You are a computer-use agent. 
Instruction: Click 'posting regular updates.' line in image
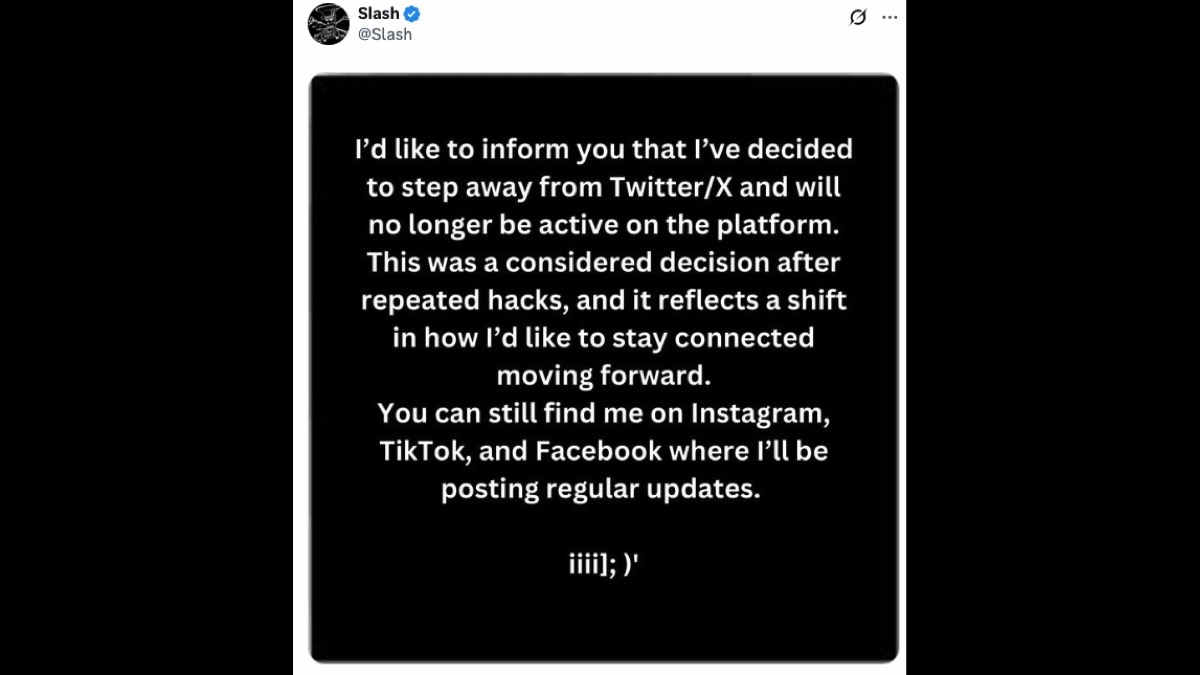(x=601, y=489)
